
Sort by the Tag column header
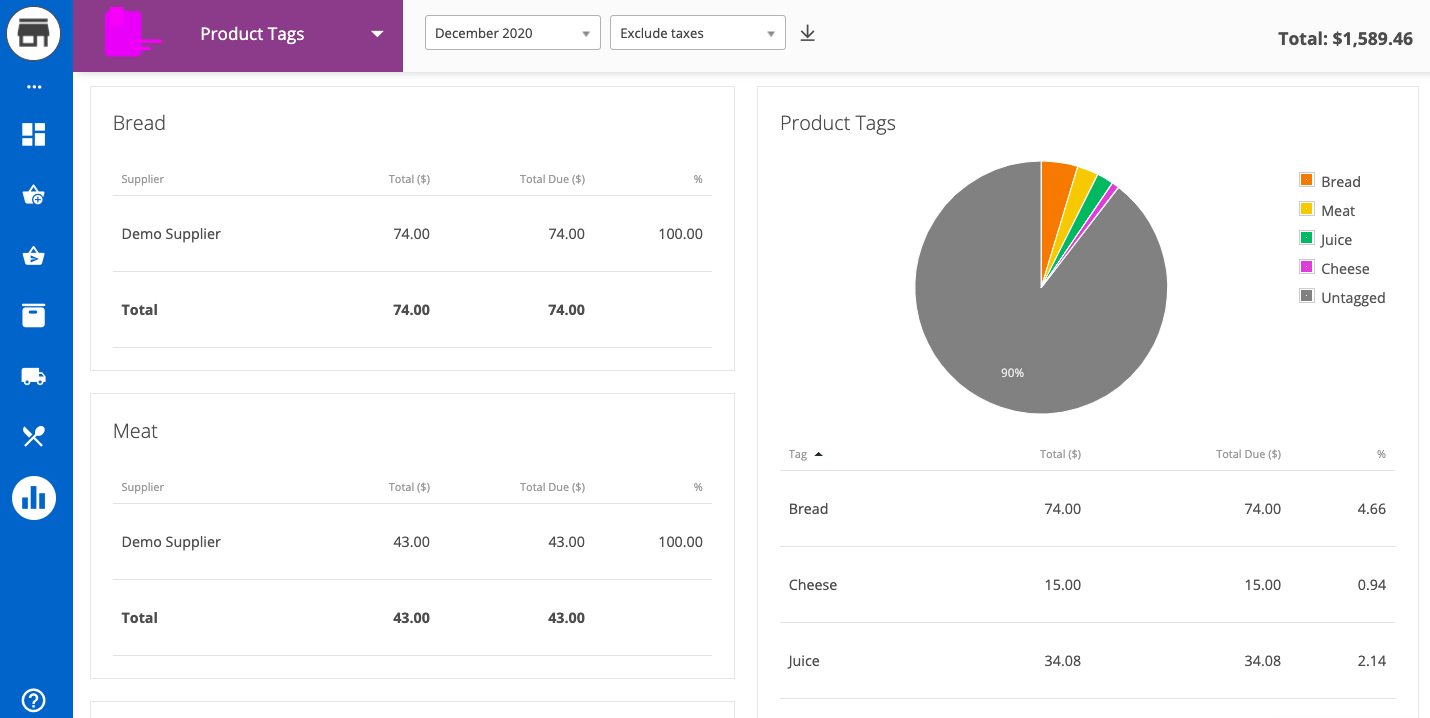tap(805, 454)
